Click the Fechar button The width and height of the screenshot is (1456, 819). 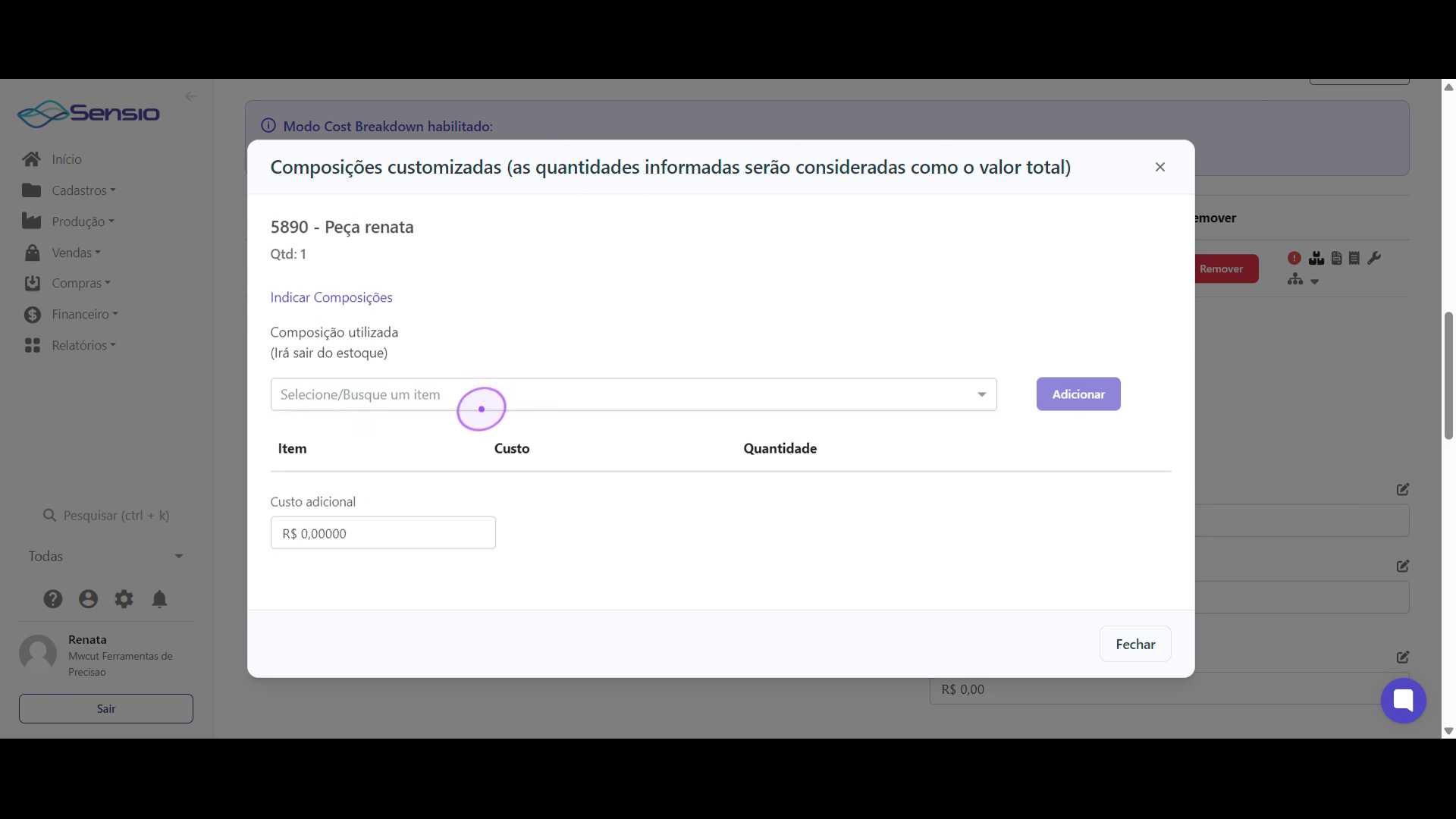(x=1135, y=644)
